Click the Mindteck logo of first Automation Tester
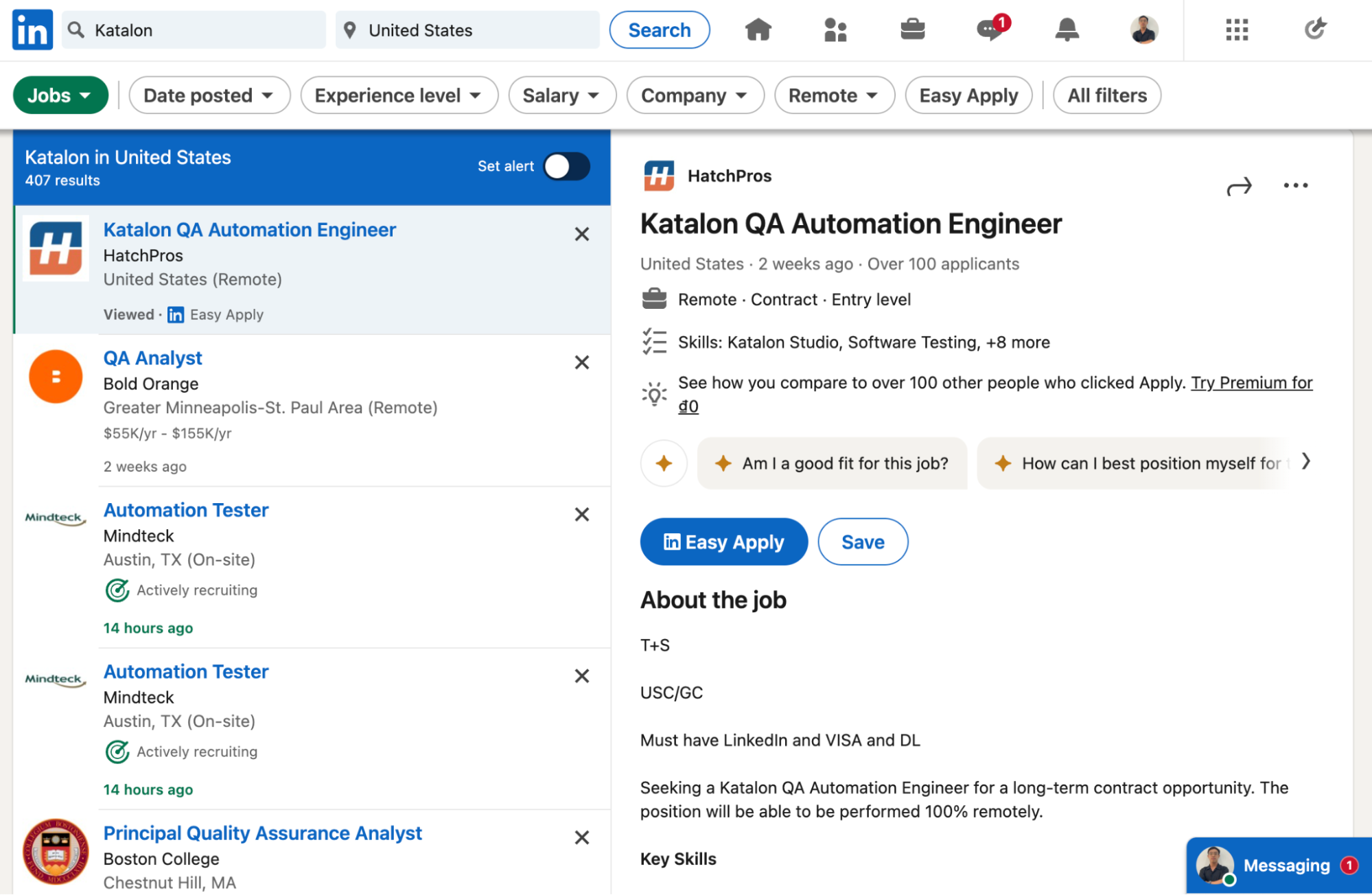 pyautogui.click(x=56, y=518)
